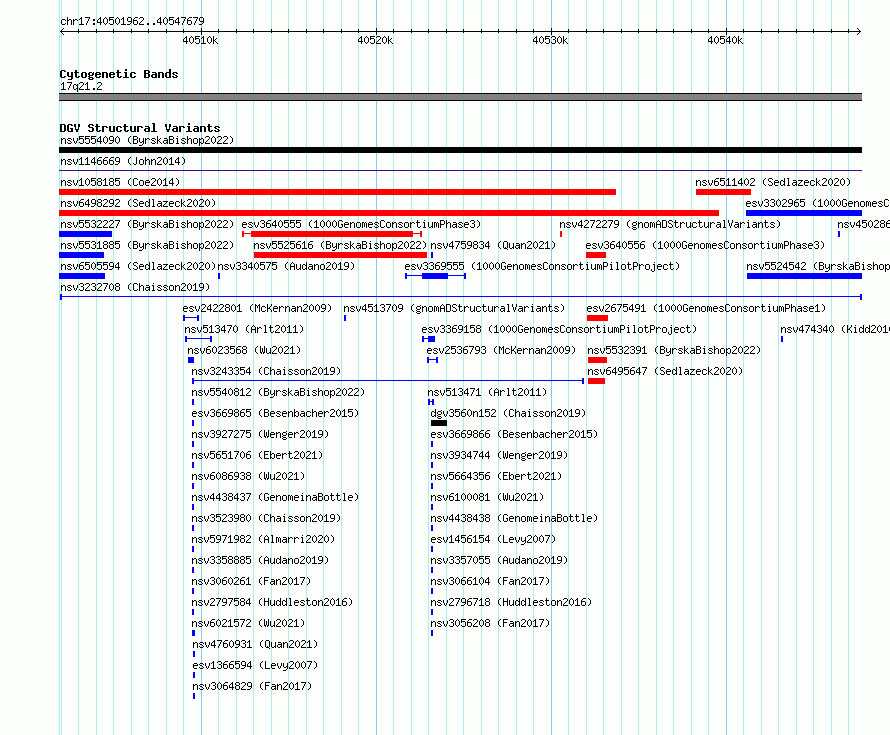Open the nsv1146669 (John2014) variant label
890x735 pixels.
(123, 161)
